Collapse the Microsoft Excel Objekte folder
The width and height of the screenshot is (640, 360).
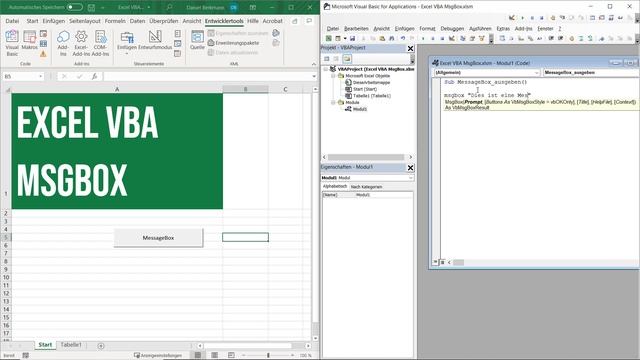333,76
